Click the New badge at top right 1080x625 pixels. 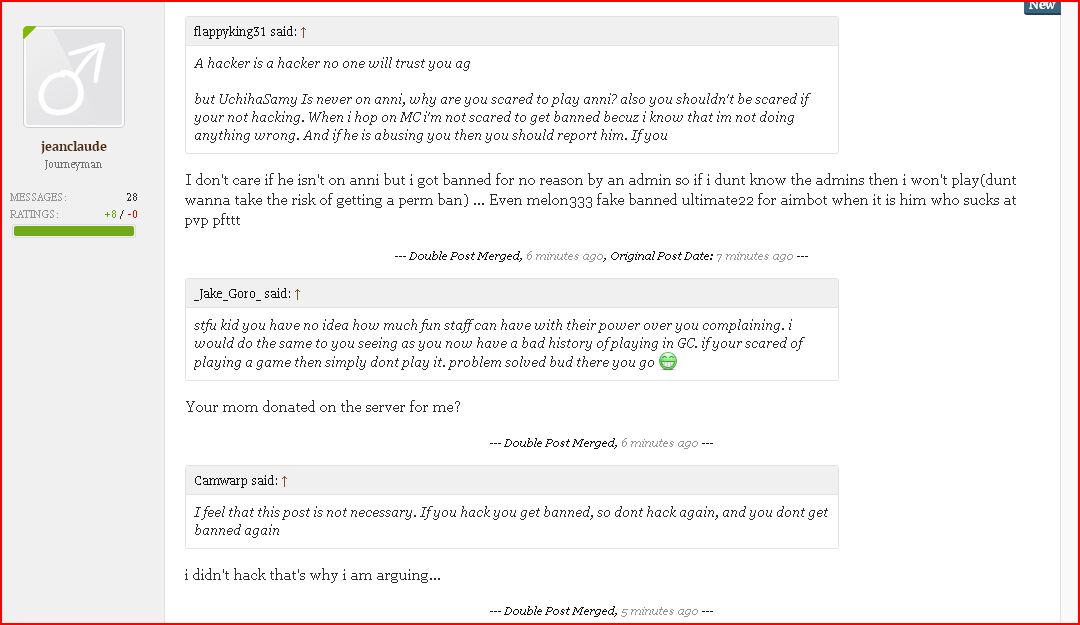pos(1041,6)
